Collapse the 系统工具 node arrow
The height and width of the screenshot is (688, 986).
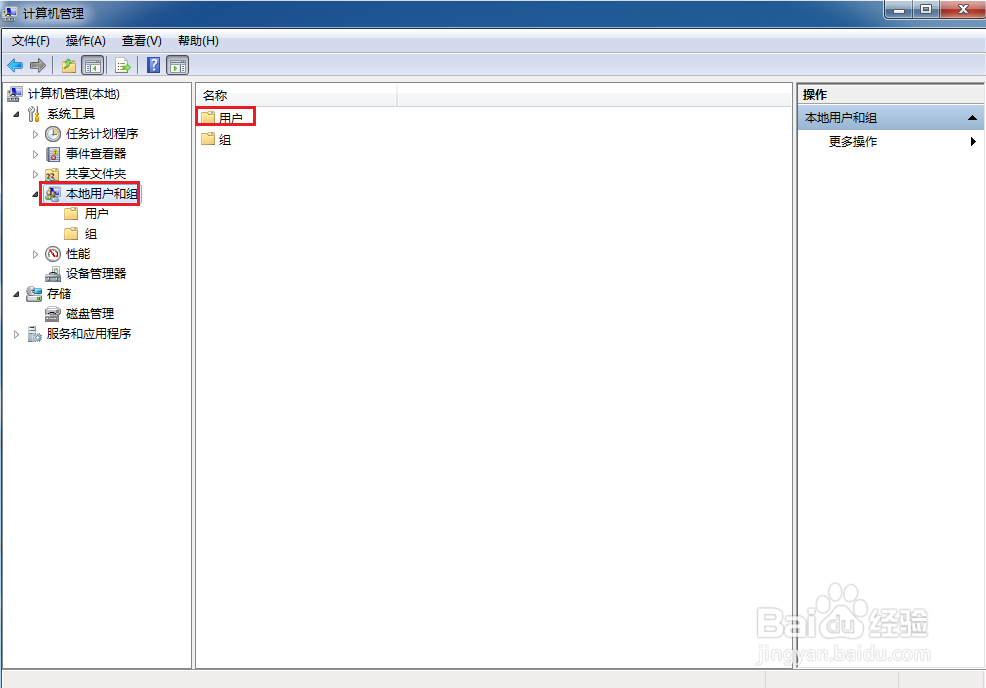pos(16,114)
